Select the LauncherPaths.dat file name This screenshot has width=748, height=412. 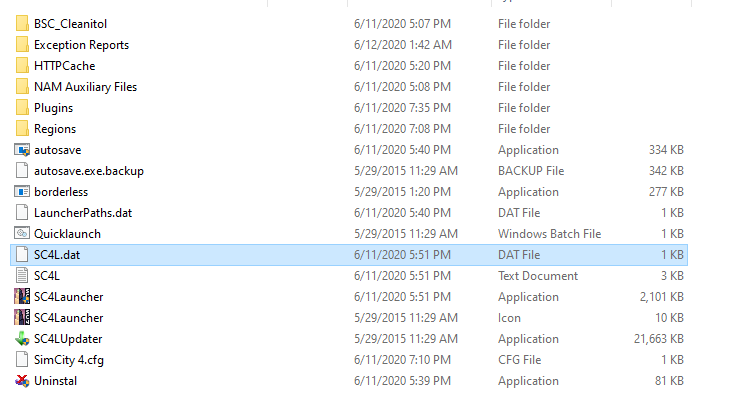coord(83,213)
